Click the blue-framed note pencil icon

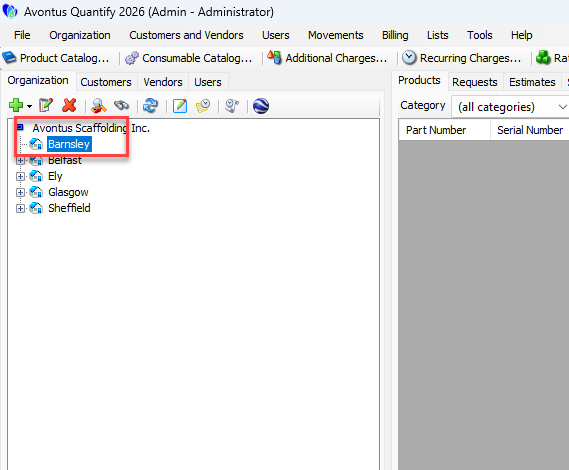(180, 106)
